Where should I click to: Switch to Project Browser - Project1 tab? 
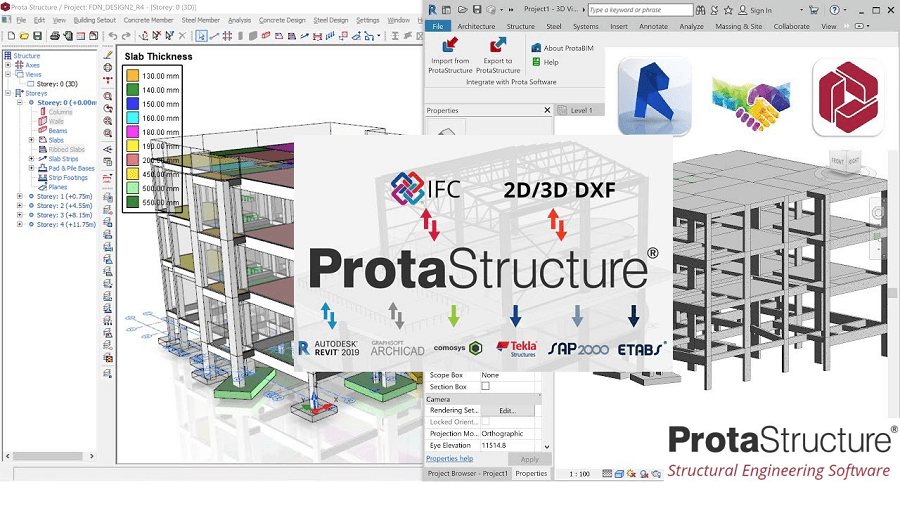[467, 473]
